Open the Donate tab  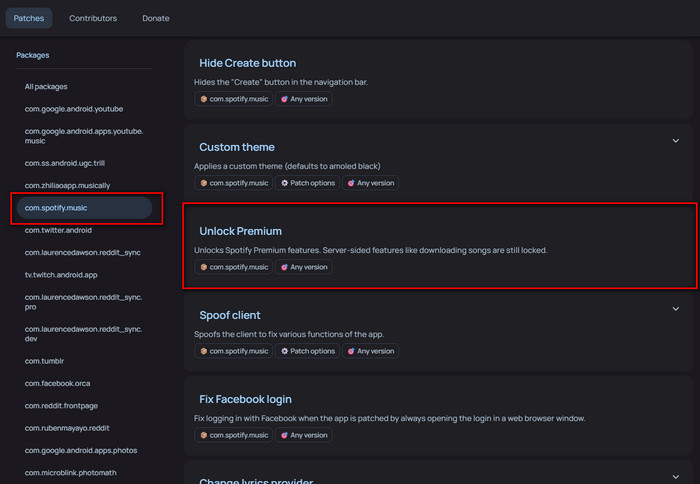155,18
